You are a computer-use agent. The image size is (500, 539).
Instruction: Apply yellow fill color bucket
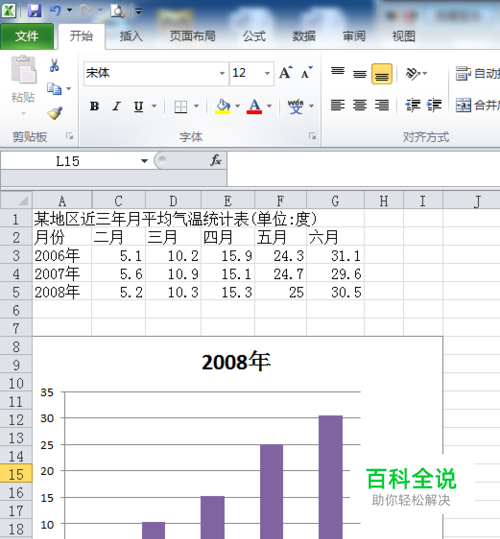pyautogui.click(x=223, y=107)
